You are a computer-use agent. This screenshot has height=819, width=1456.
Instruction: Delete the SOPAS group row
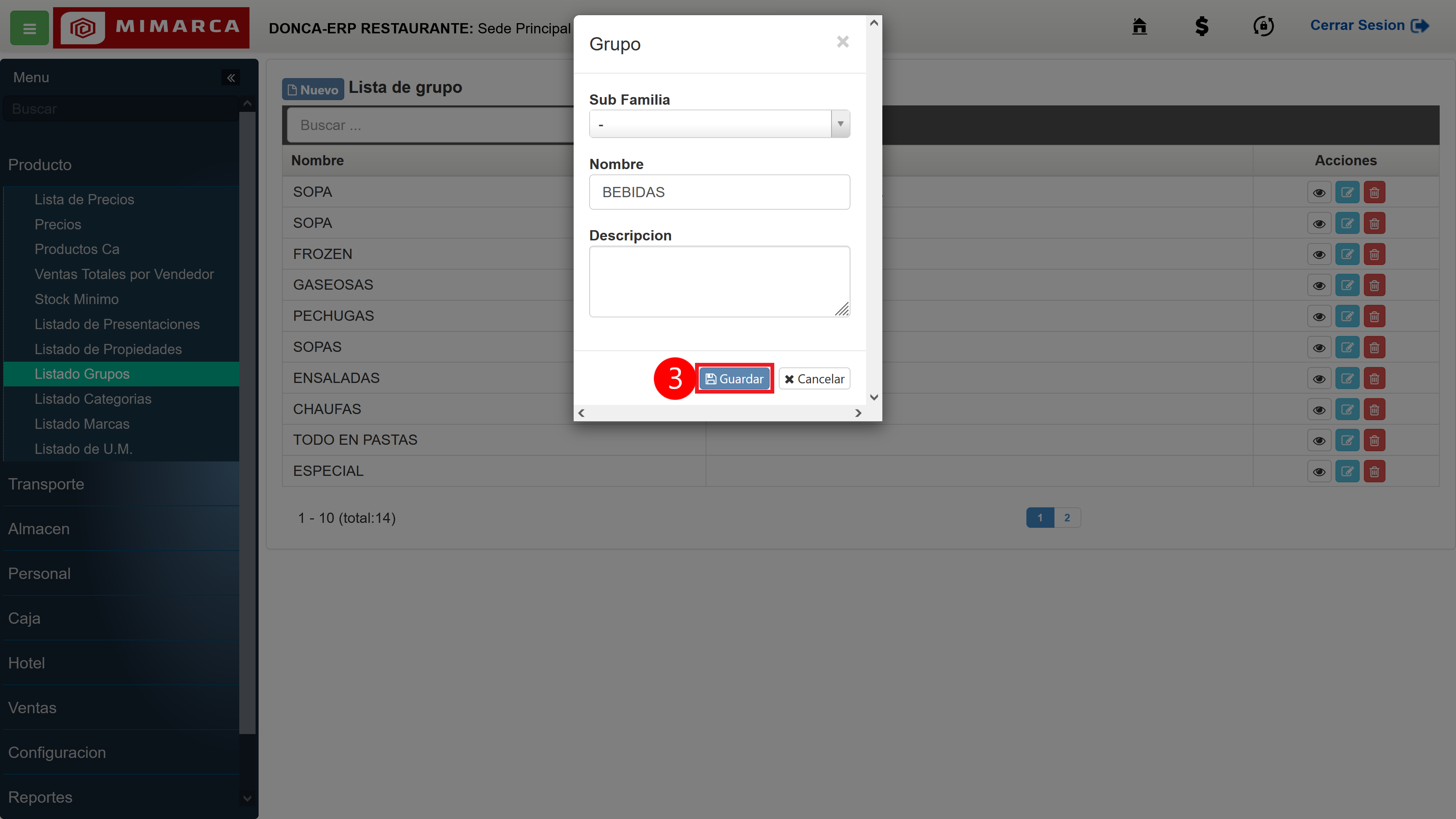(1374, 348)
